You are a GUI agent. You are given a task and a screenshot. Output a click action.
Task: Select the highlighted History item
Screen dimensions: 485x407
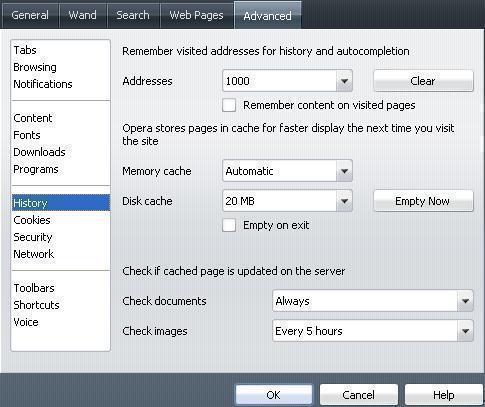pyautogui.click(x=61, y=203)
